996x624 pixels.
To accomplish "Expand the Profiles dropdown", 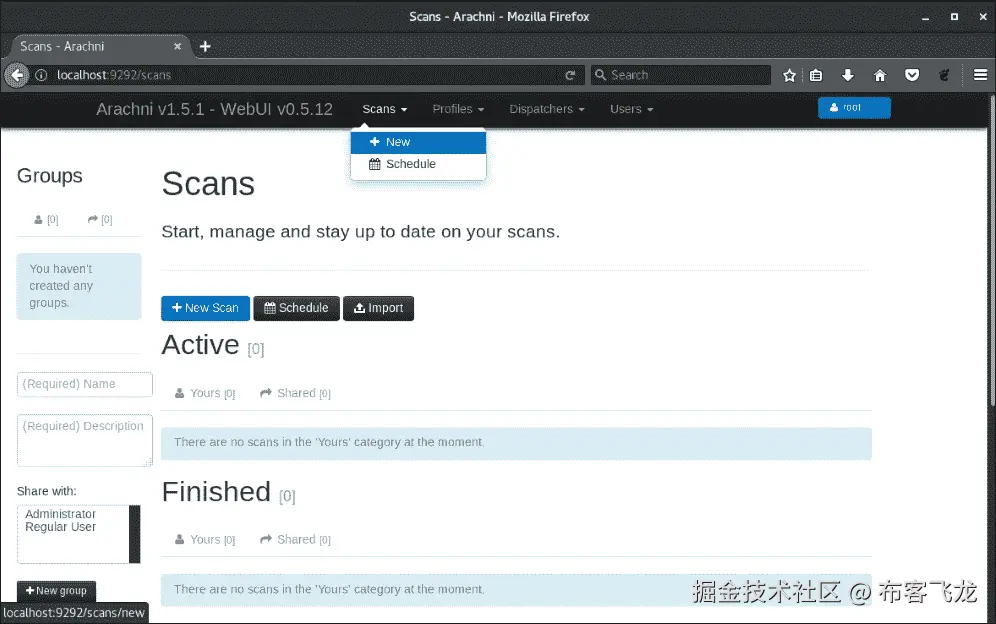I will click(458, 109).
